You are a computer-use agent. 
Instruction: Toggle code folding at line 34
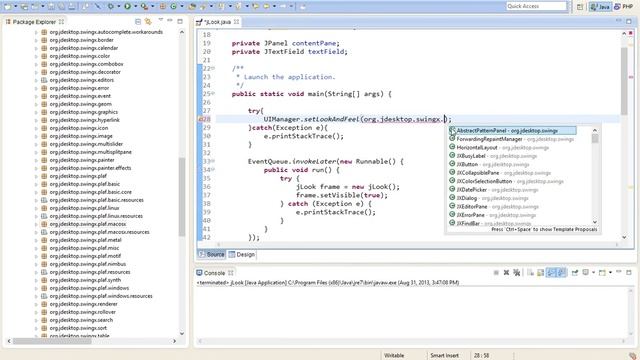(213, 169)
